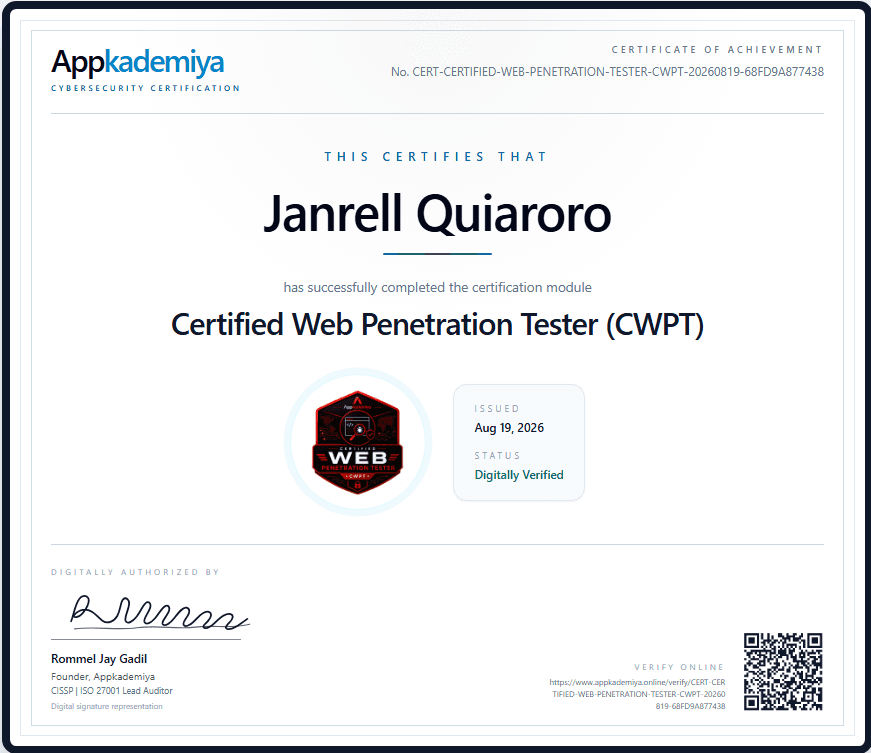Viewport: 871px width, 753px height.
Task: Click the Appkademiya logo
Action: [x=138, y=62]
